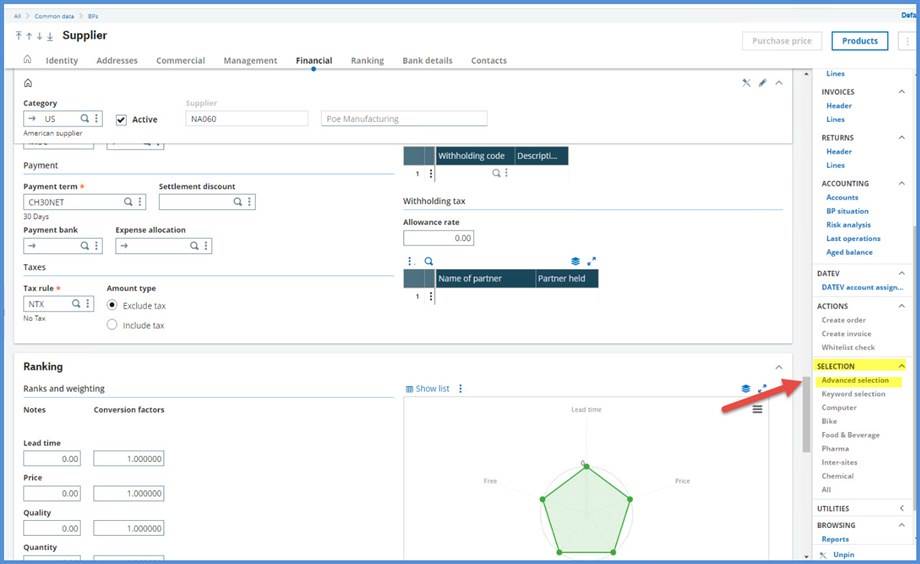Expand the partner table to full screen
920x564 pixels.
pyautogui.click(x=591, y=261)
